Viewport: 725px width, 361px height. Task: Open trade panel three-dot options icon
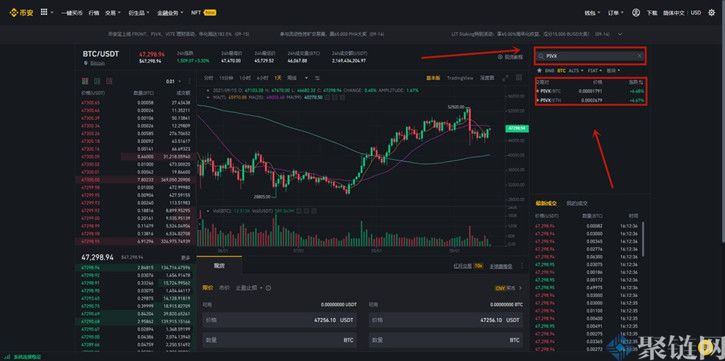coord(522,266)
